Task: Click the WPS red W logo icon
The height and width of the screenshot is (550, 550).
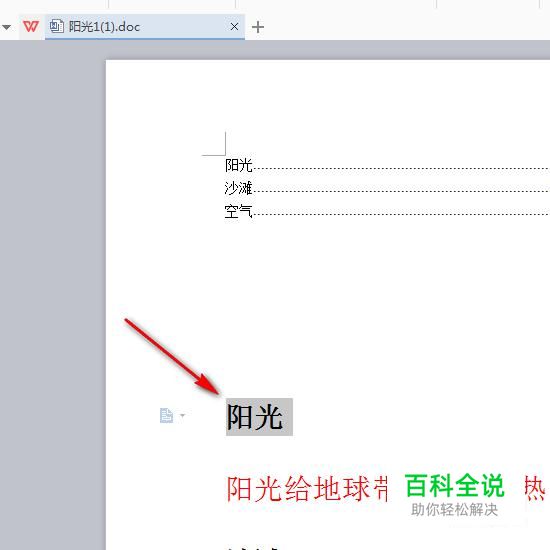Action: point(31,27)
